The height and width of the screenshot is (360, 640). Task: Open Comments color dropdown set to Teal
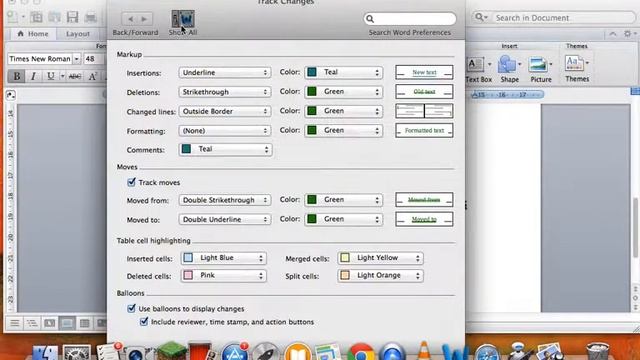[225, 149]
